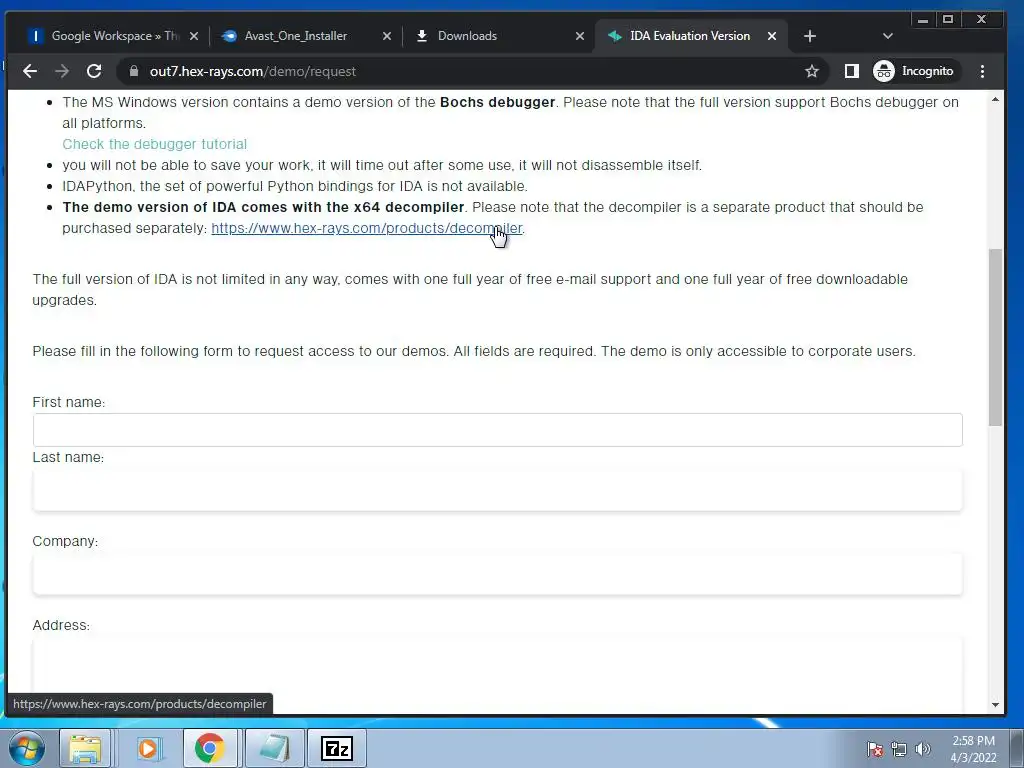Click the "Company:" label
Viewport: 1024px width, 768px height.
65,541
